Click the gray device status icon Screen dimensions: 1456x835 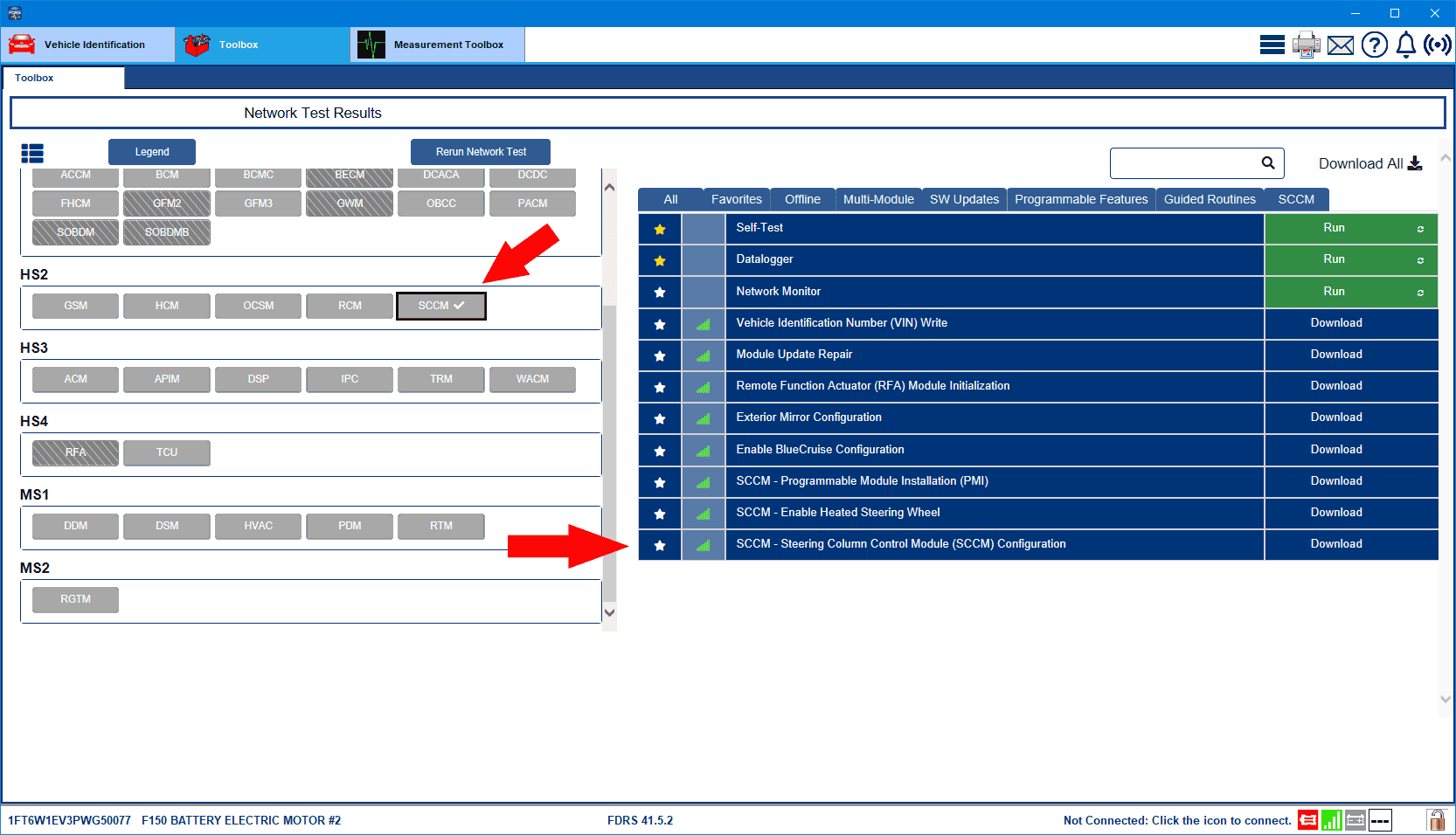(x=1355, y=820)
